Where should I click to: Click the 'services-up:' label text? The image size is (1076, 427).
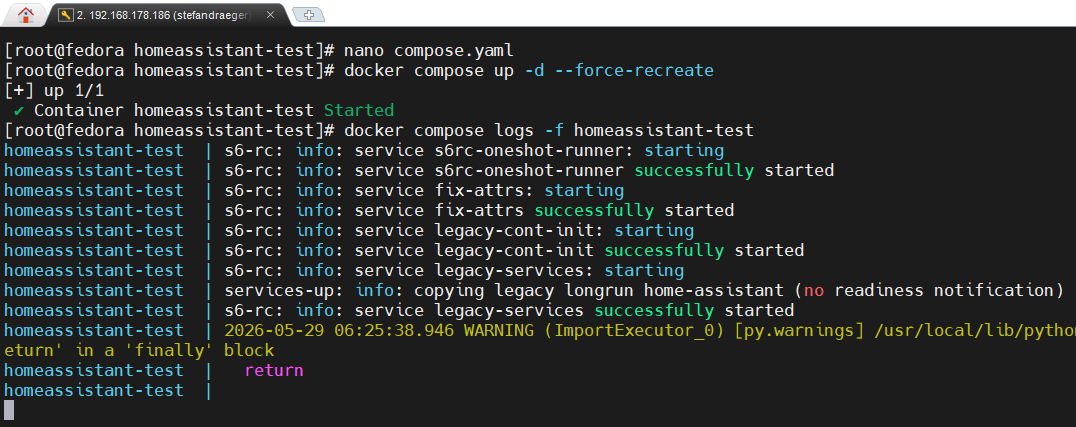(x=285, y=290)
